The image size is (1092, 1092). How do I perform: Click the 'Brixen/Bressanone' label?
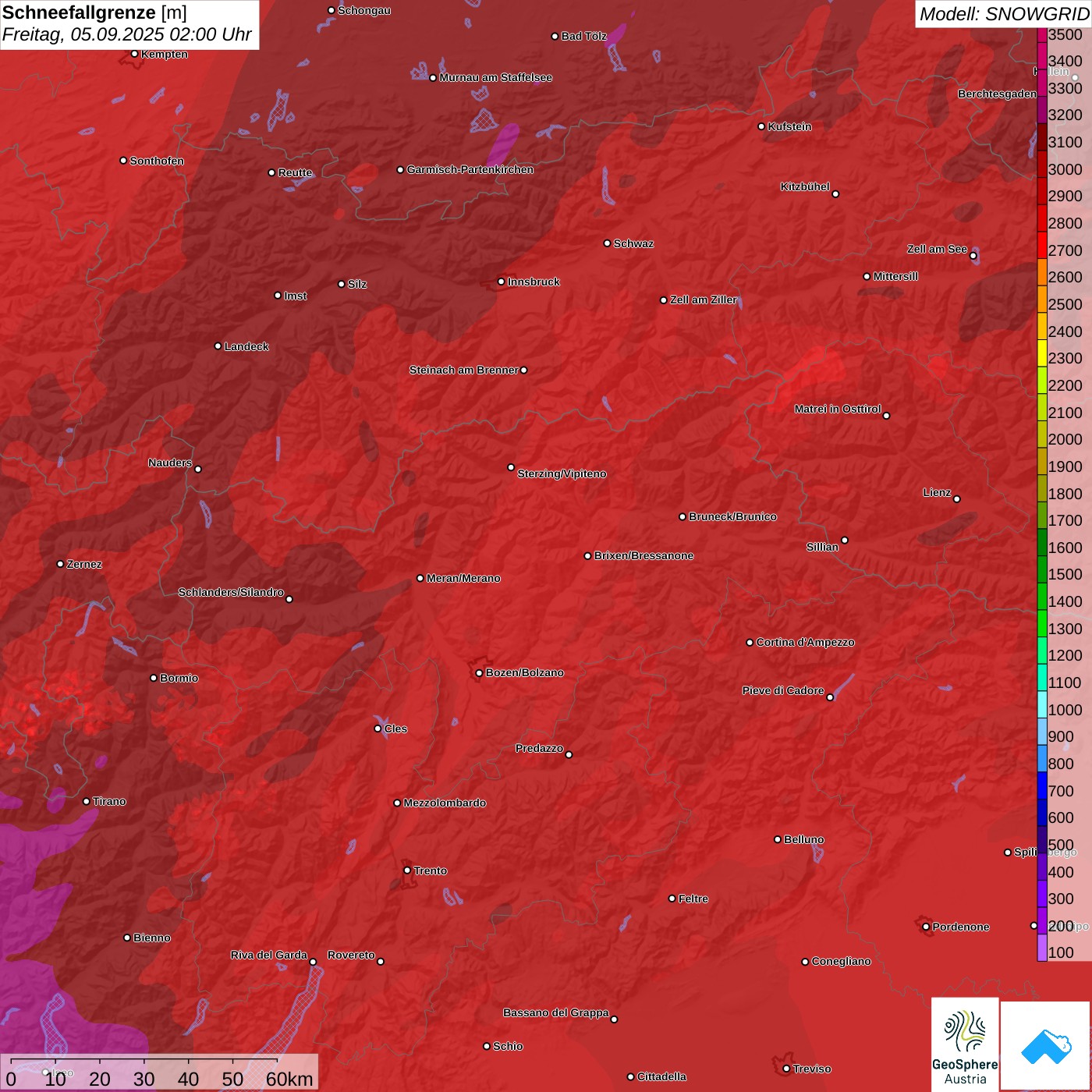click(643, 555)
